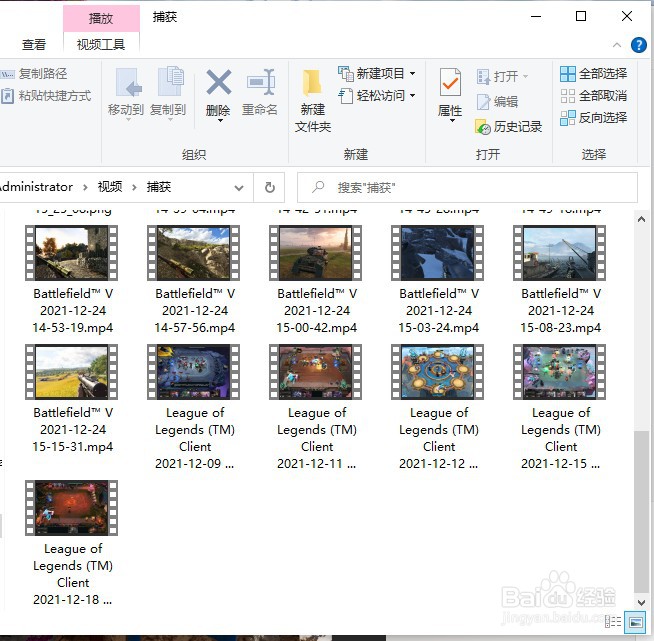
Task: Select Battlefield V 15-08-23.mp4 thumbnail
Action: [559, 253]
